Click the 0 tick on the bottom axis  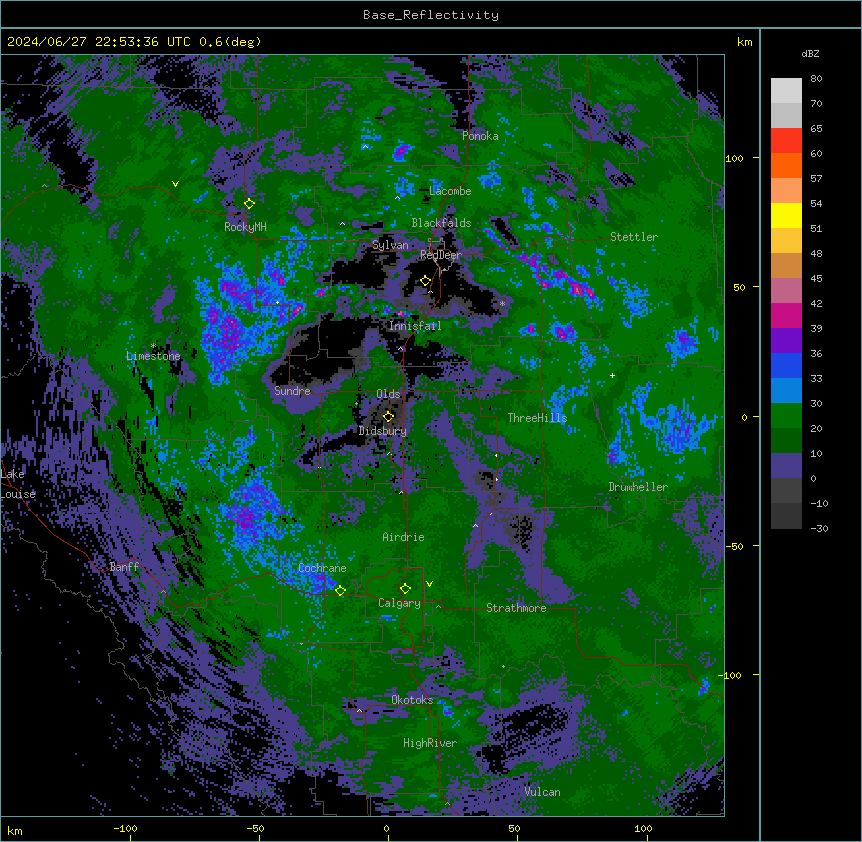(x=386, y=828)
